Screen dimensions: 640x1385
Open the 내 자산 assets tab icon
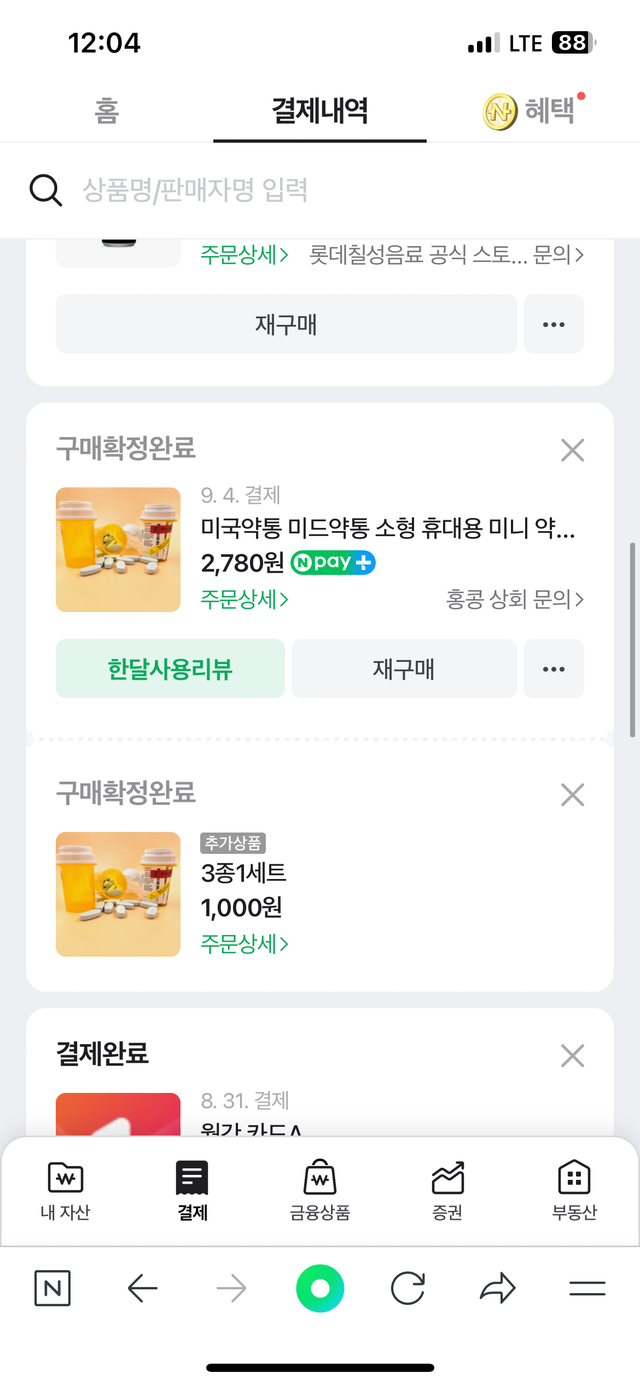click(65, 1179)
